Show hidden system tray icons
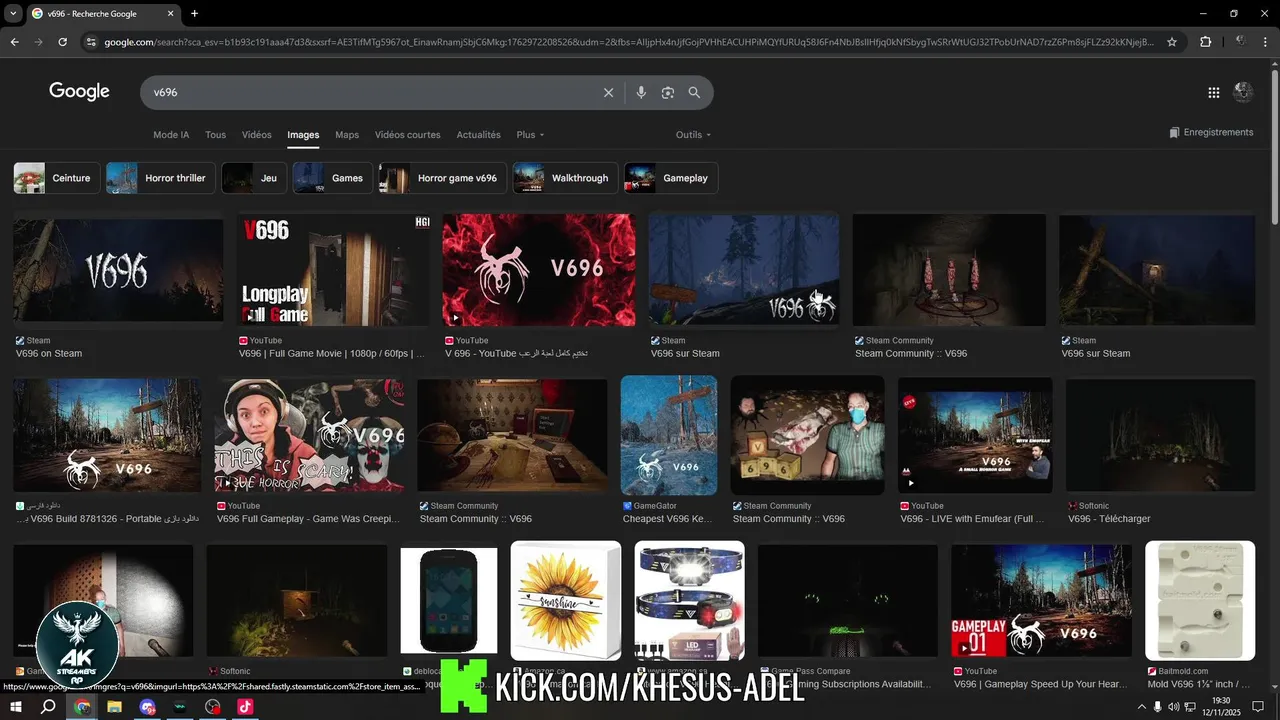 1142,706
